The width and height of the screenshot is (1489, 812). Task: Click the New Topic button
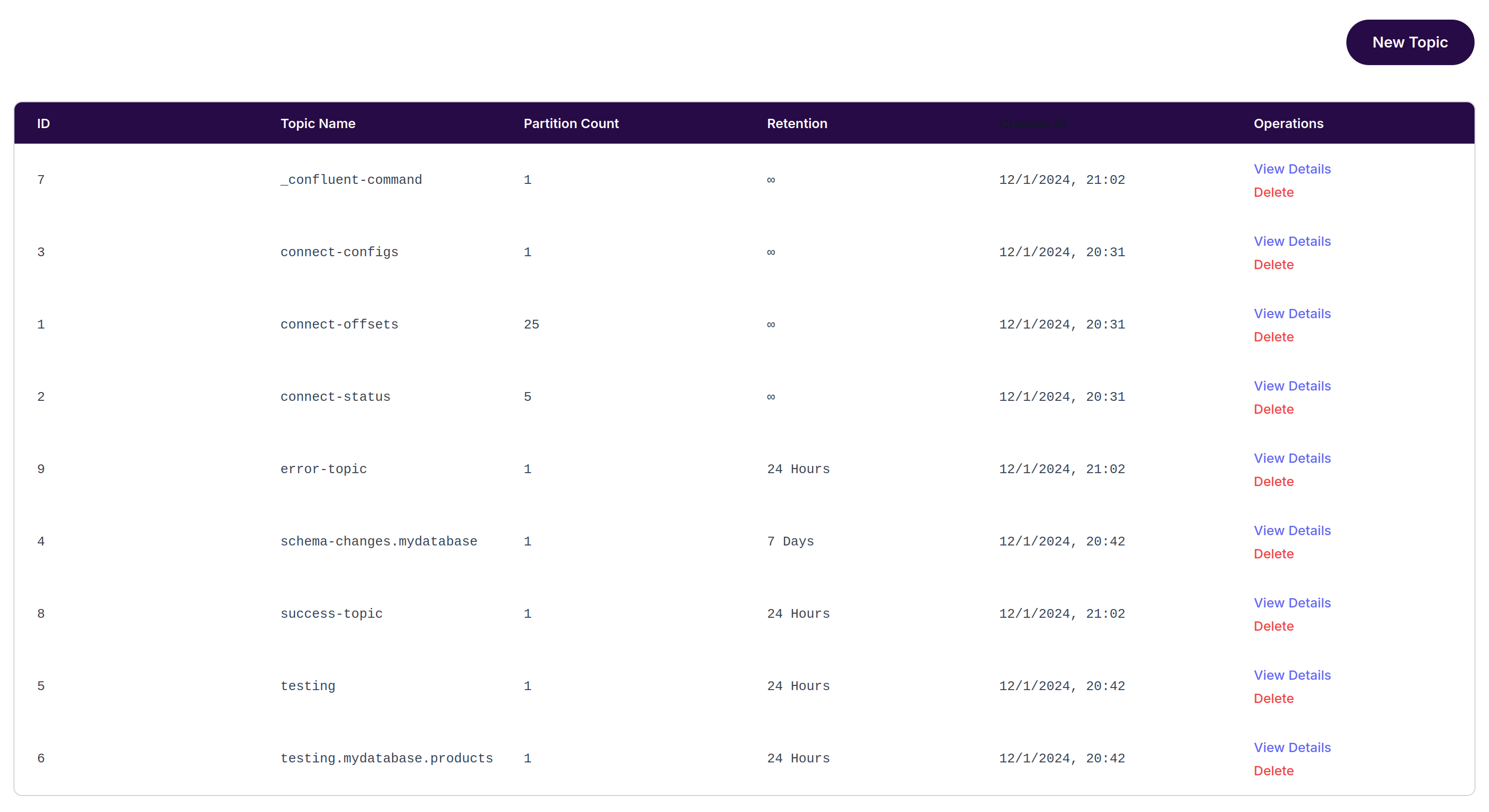(x=1410, y=42)
